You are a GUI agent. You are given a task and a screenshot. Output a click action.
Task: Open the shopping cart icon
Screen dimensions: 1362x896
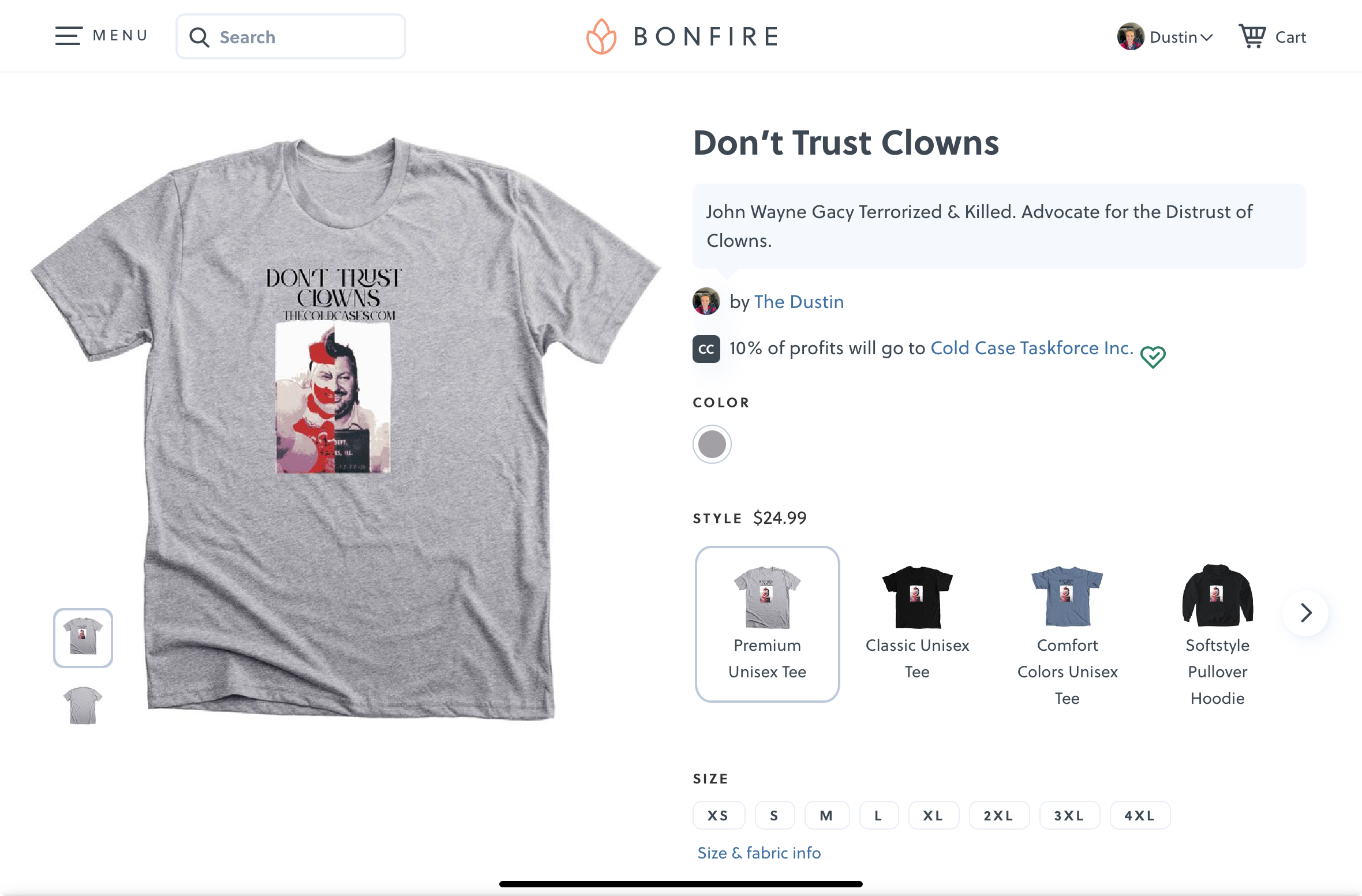(x=1252, y=36)
